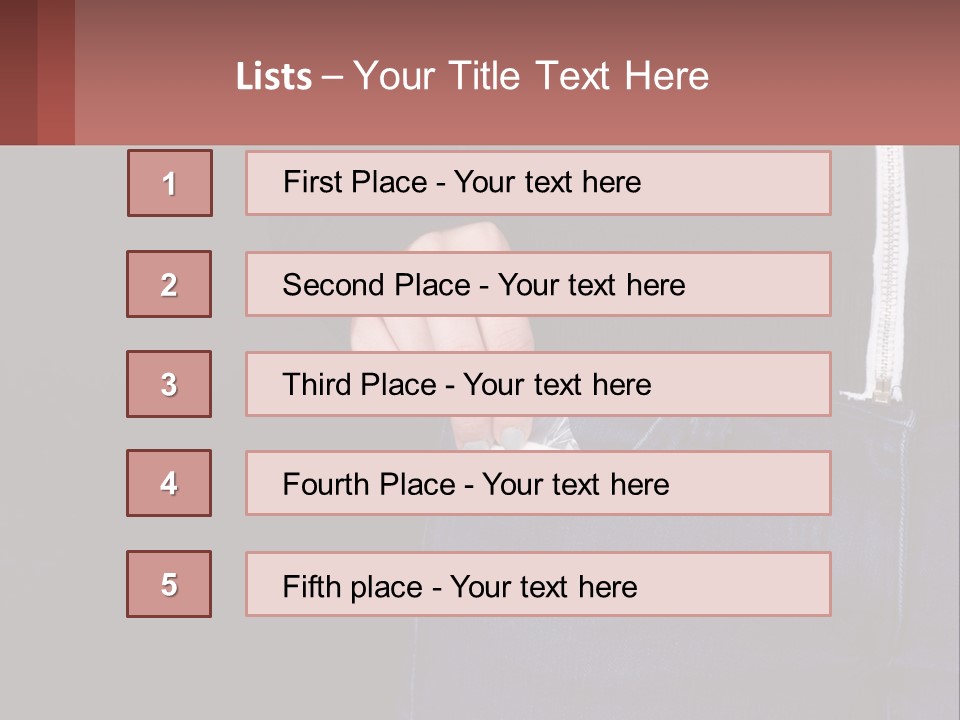Select the dark red stripe in header

(18, 72)
